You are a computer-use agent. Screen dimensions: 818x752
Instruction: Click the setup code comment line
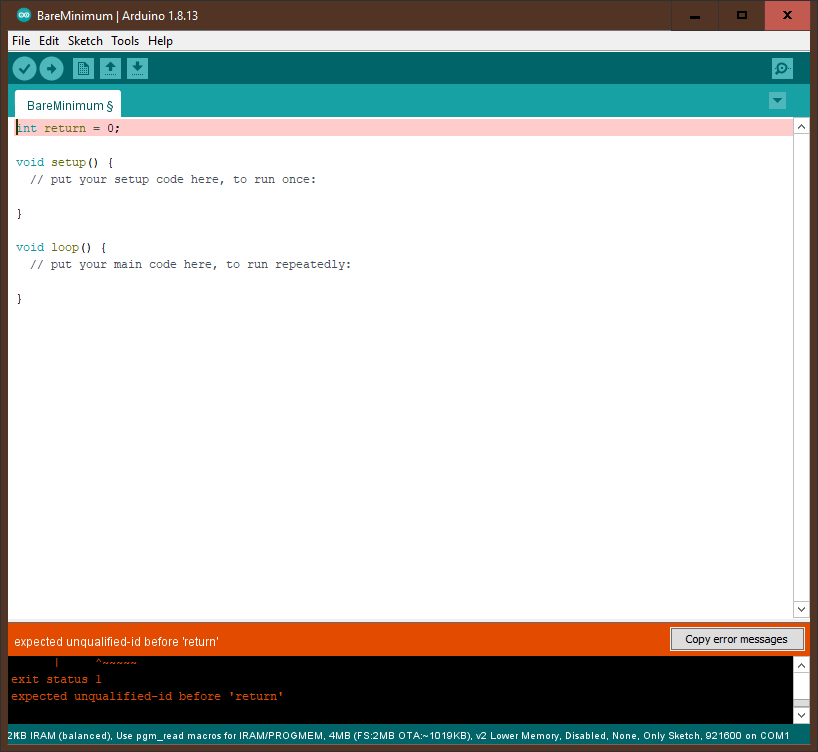pyautogui.click(x=173, y=180)
